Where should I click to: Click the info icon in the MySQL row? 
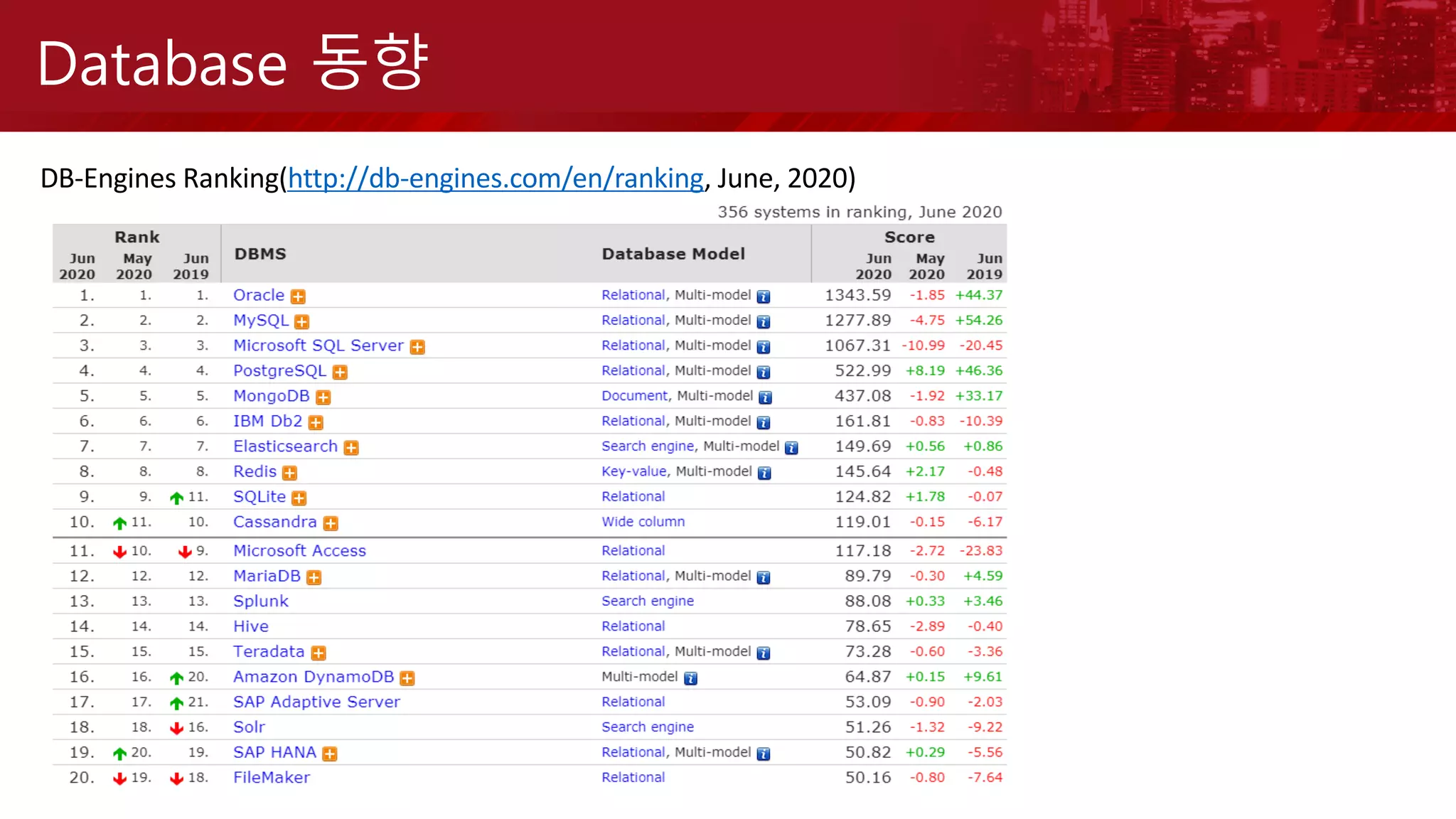point(764,322)
